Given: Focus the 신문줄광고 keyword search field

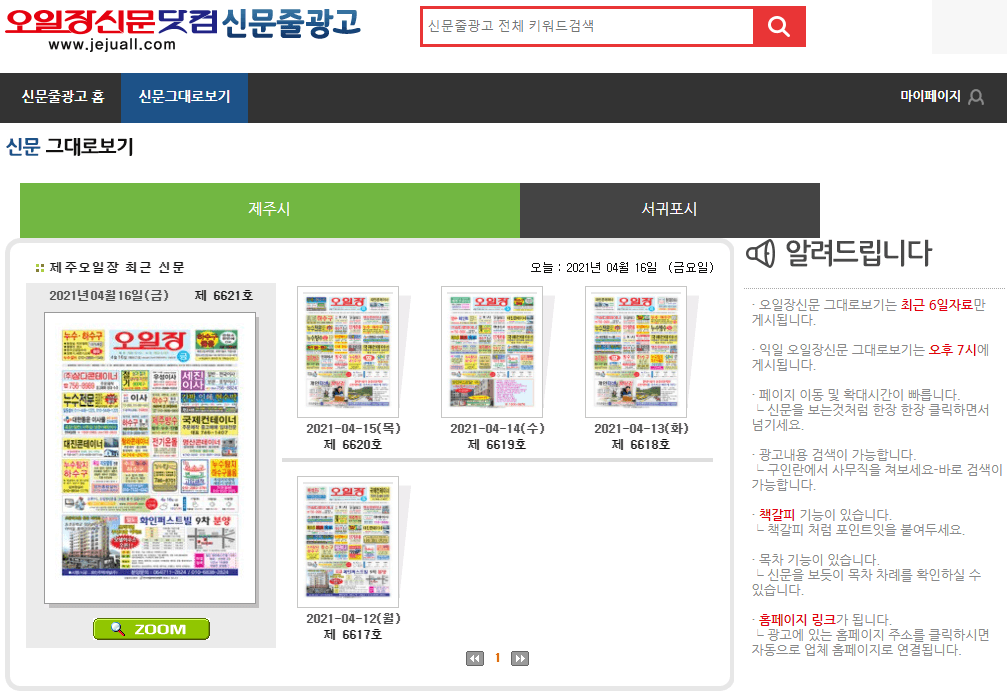Looking at the screenshot, I should point(587,26).
